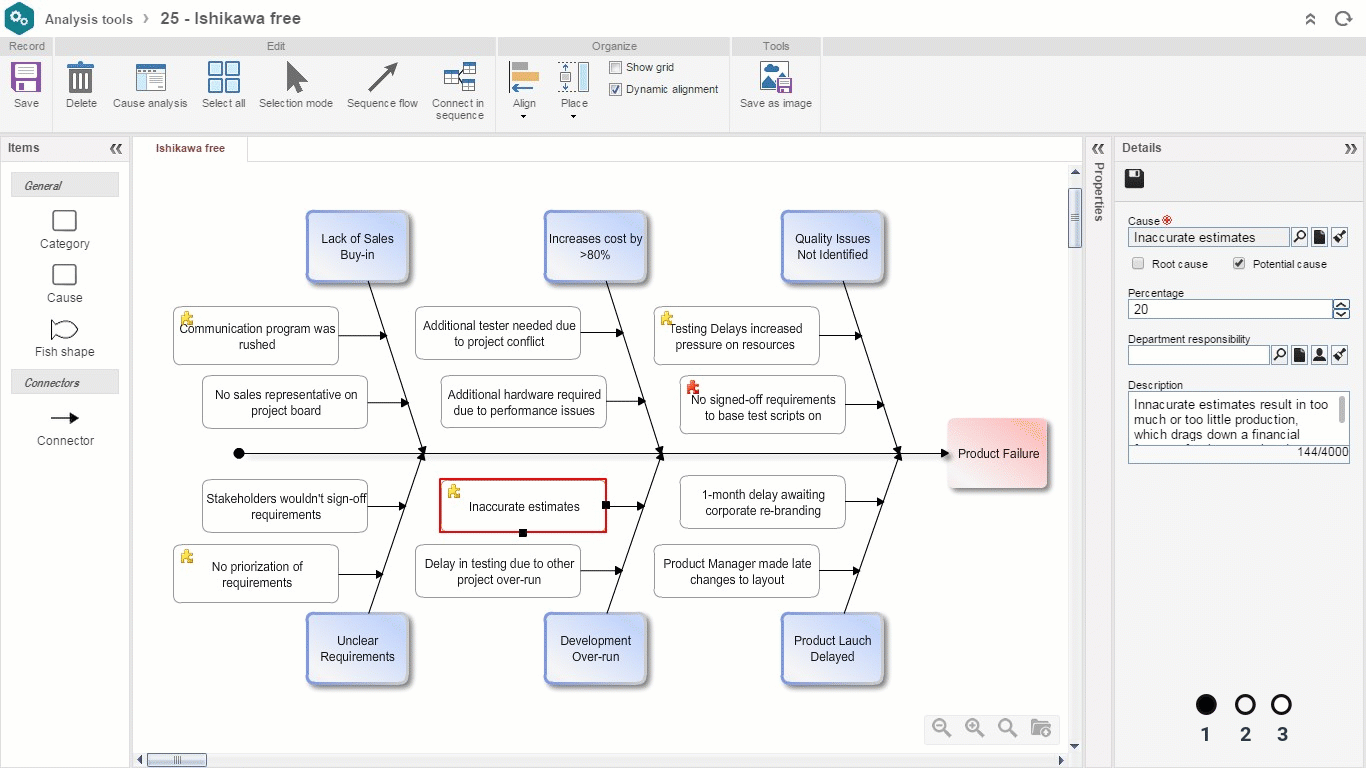Delete the selected item via trash icon
The height and width of the screenshot is (768, 1366).
[x=81, y=78]
